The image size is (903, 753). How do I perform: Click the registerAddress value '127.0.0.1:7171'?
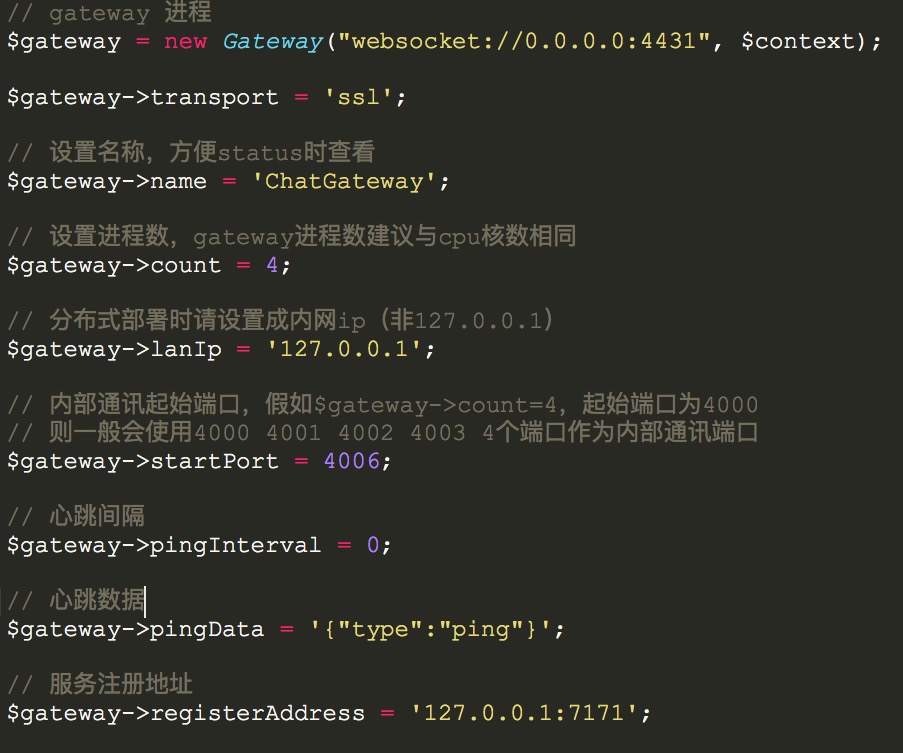tap(524, 713)
